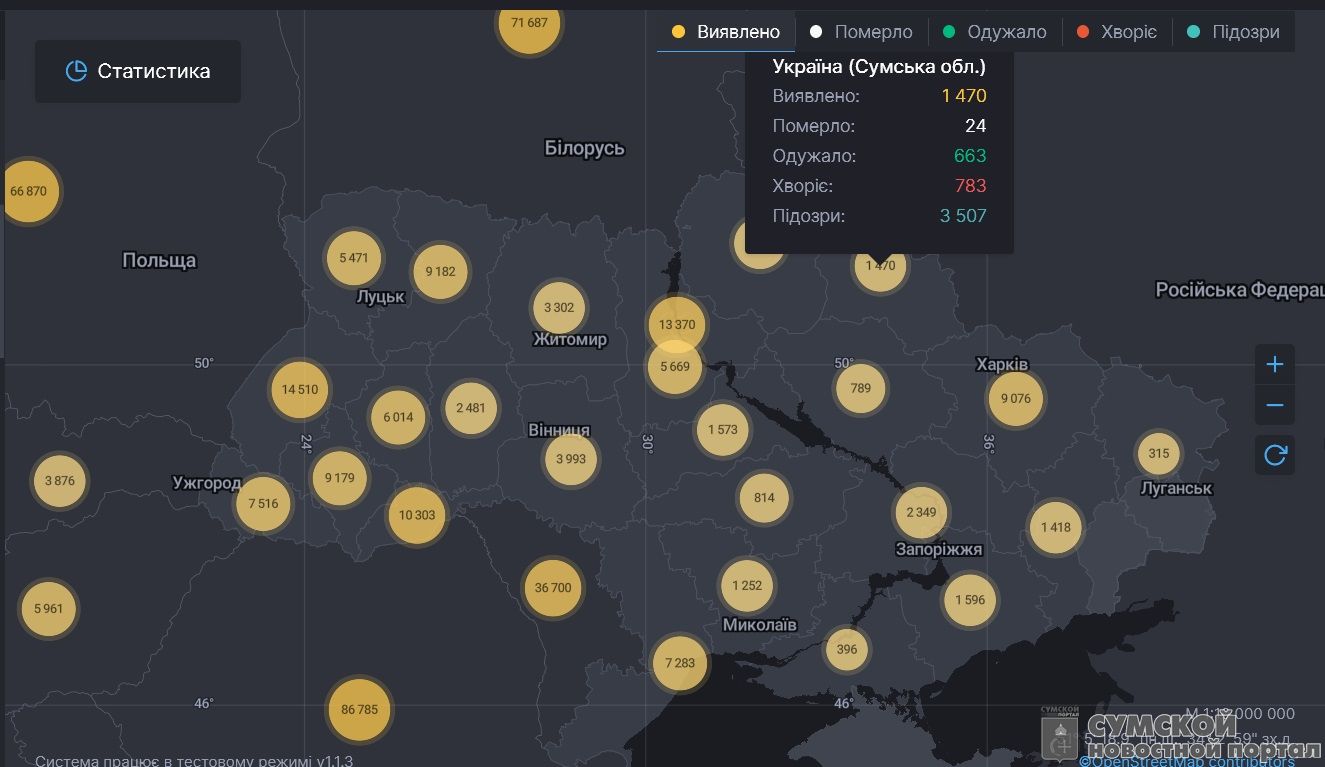1325x767 pixels.
Task: Select the 396 marker near Crimea
Action: (847, 649)
